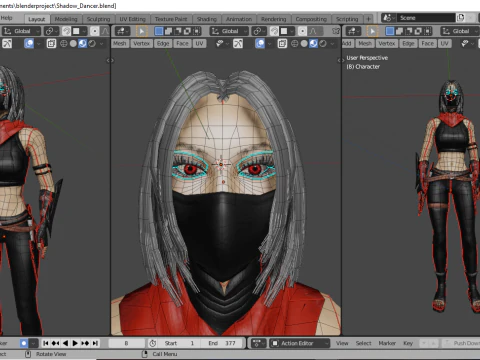The height and width of the screenshot is (360, 480).
Task: Open Add menu in right viewport
Action: [x=347, y=44]
